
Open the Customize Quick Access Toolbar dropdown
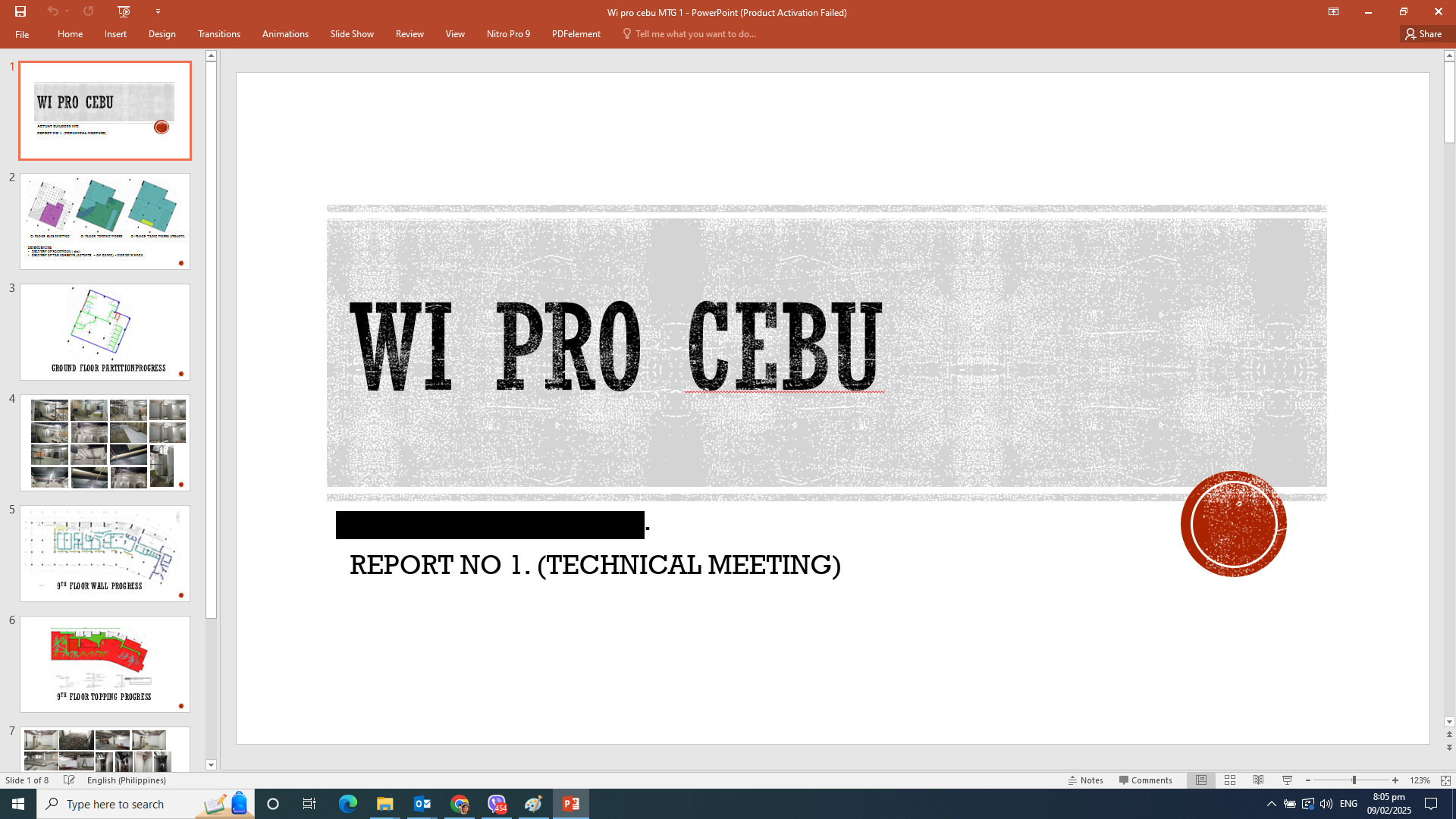click(158, 11)
